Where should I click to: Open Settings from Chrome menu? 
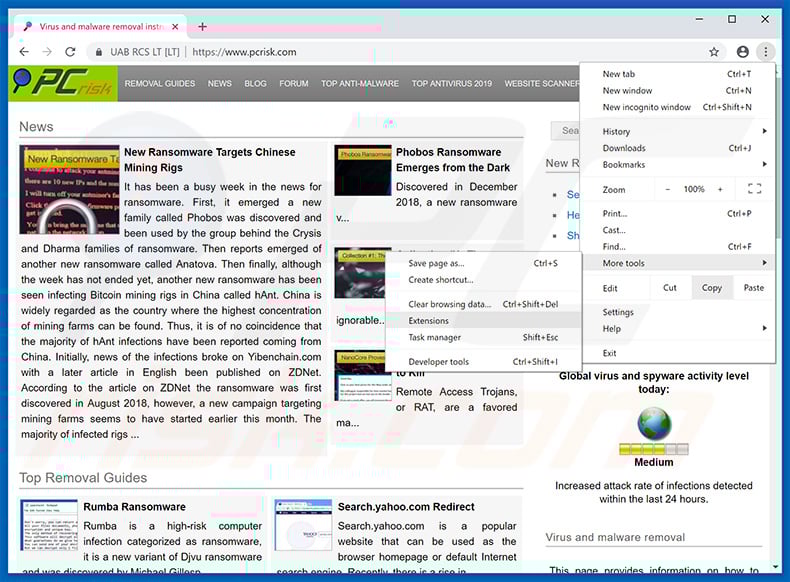click(677, 312)
